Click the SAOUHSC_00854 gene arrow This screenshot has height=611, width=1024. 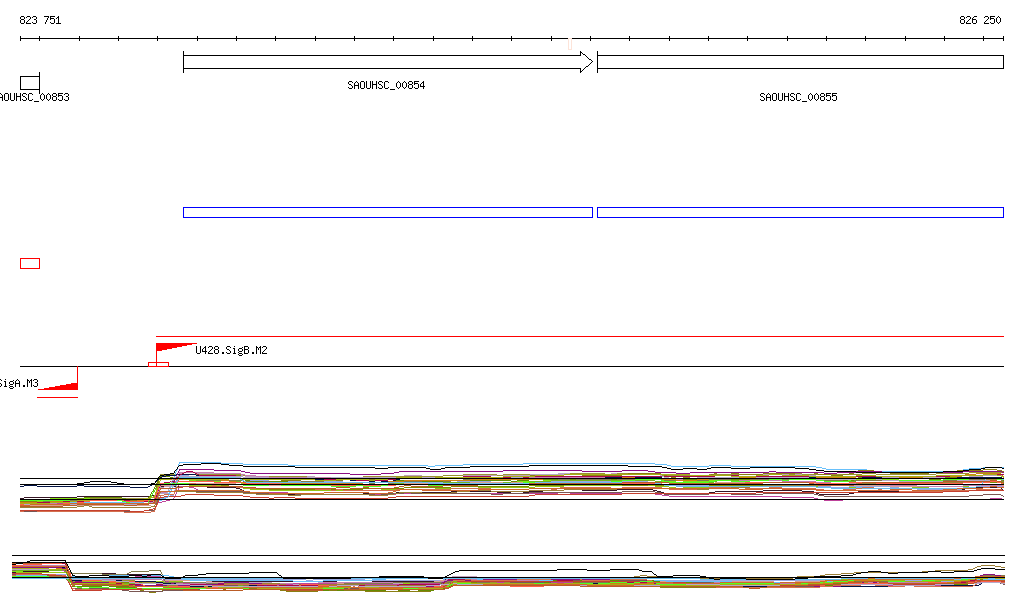[x=380, y=62]
